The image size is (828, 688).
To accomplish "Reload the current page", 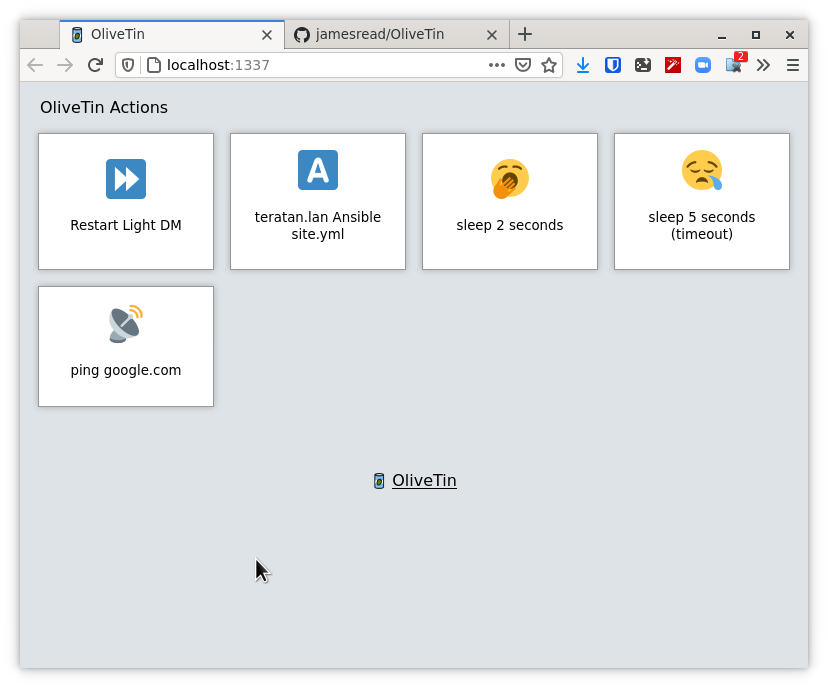I will [95, 65].
